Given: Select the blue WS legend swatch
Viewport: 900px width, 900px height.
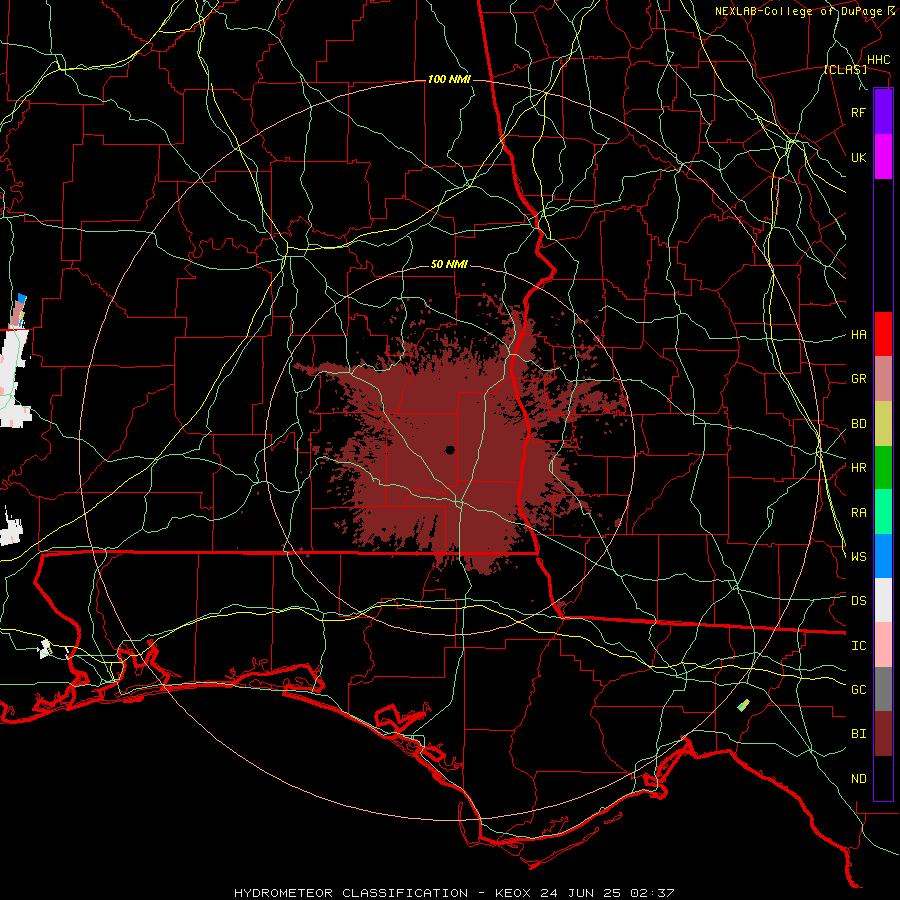Looking at the screenshot, I should [x=883, y=556].
